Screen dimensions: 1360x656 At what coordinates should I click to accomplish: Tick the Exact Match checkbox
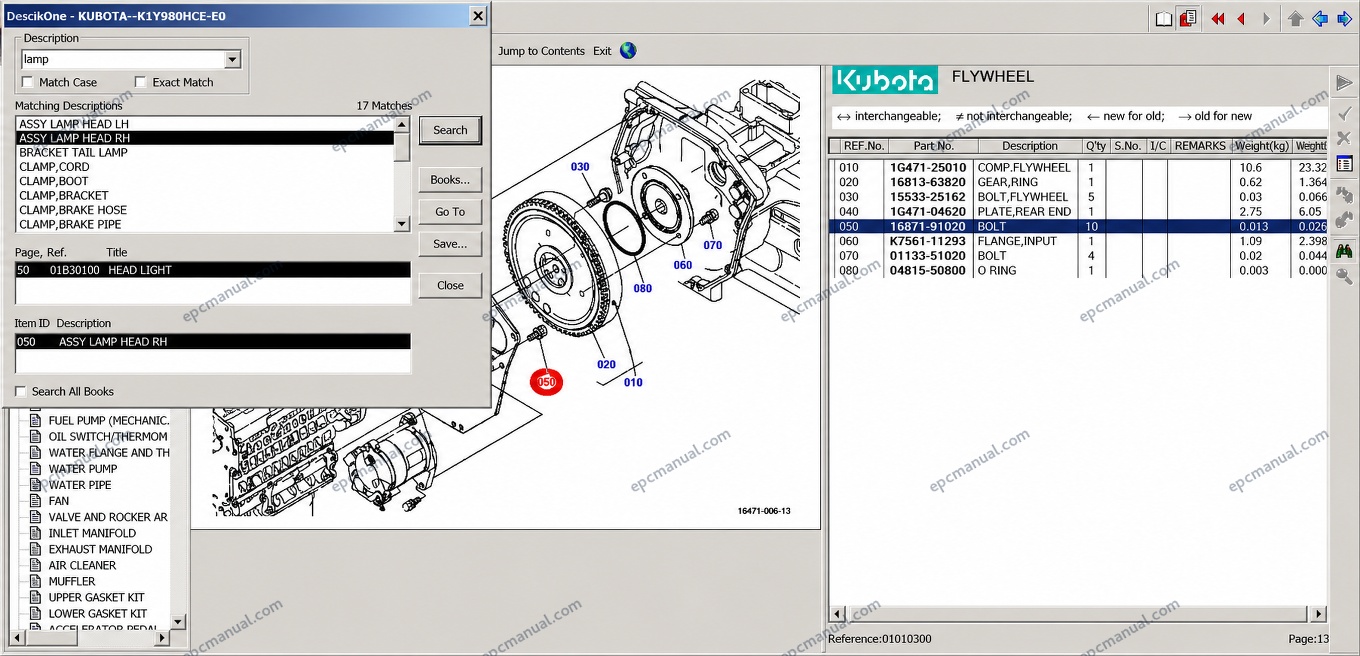coord(141,82)
